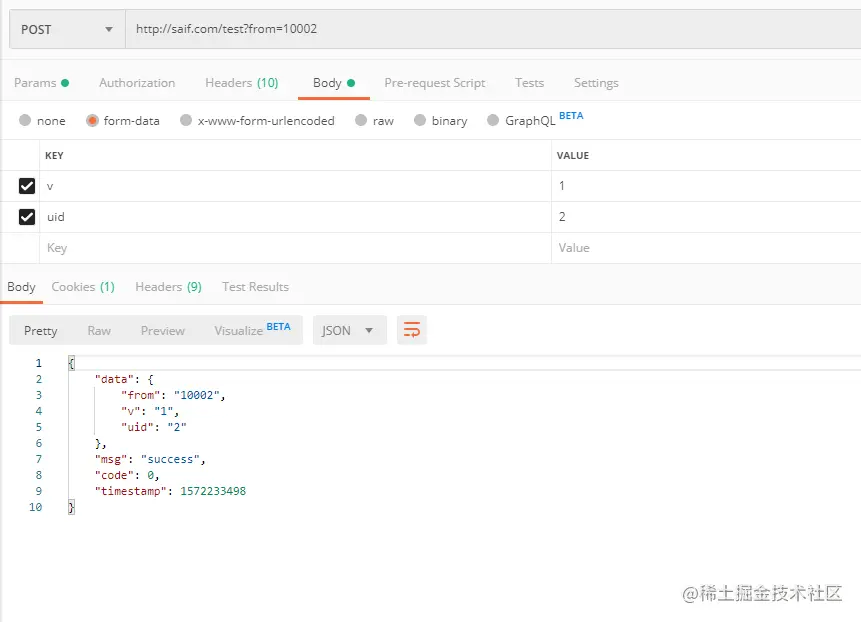Open the Pre-request Script tab

[x=434, y=83]
